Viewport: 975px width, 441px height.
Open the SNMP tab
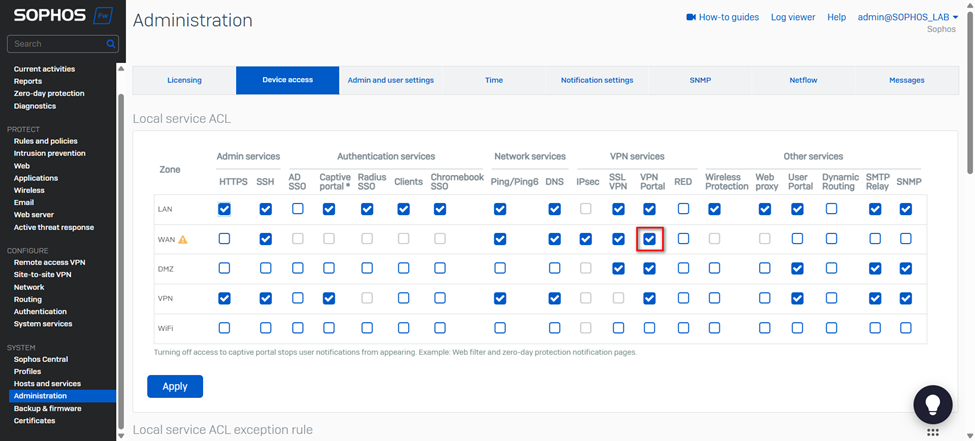[x=700, y=80]
